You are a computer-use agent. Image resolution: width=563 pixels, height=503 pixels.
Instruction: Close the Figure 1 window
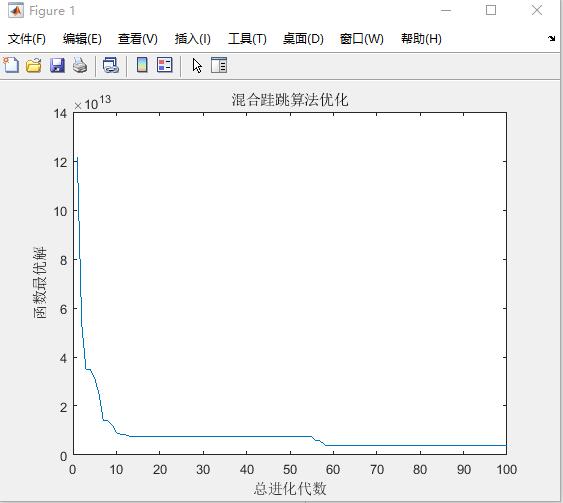click(x=537, y=10)
